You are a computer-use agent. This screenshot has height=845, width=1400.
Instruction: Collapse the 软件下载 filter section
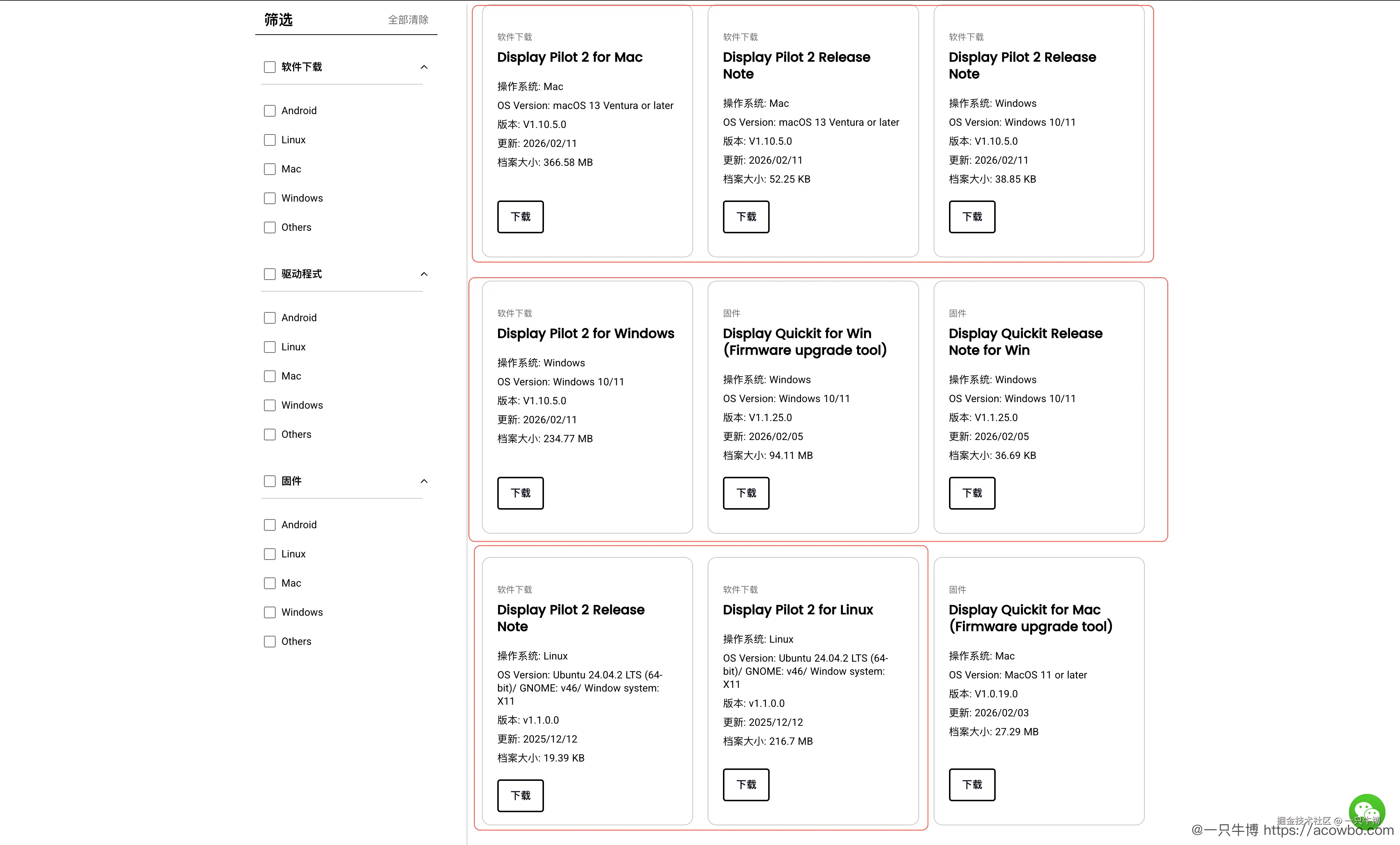coord(424,67)
